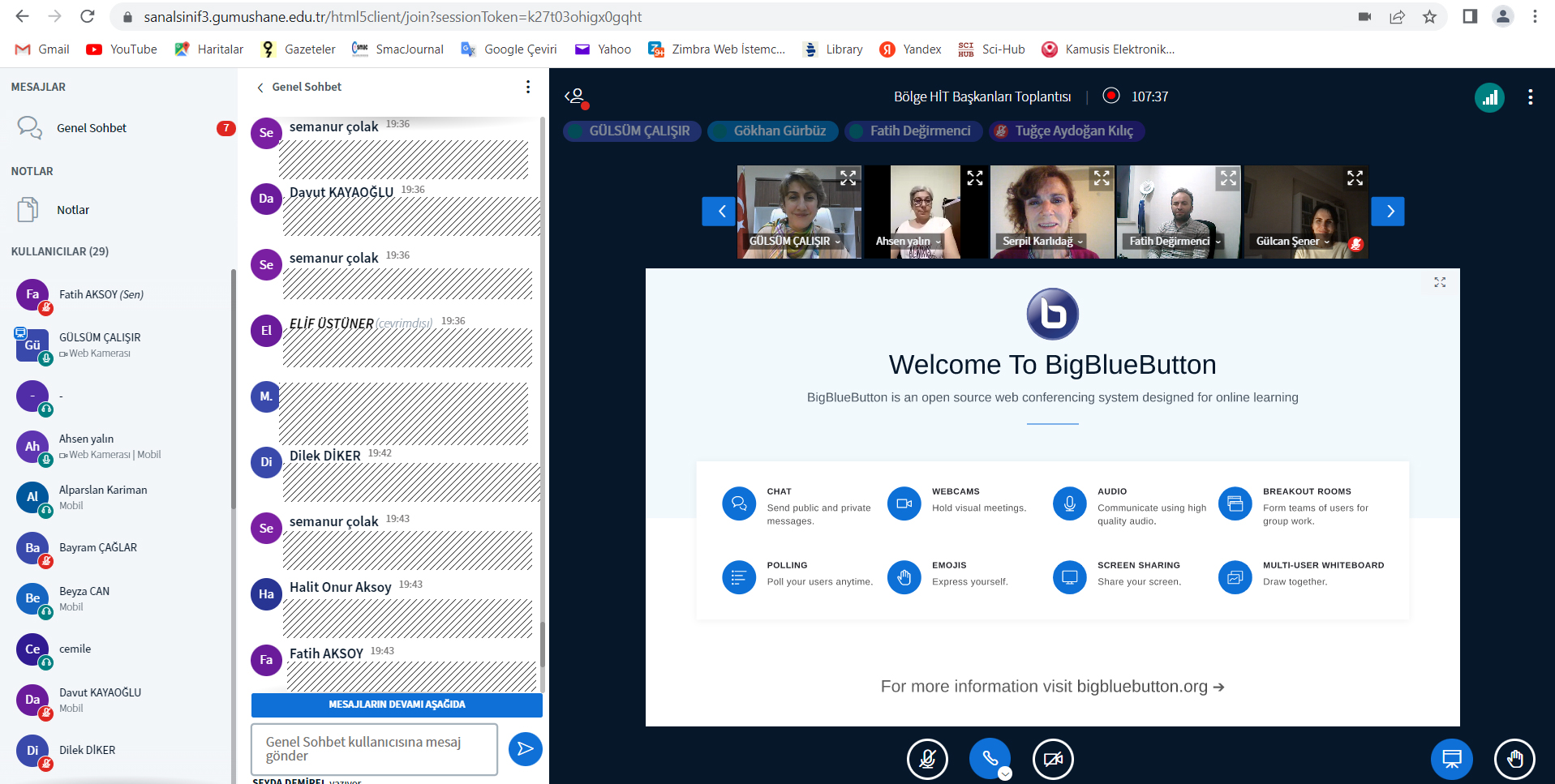Click the red recording indicator
The image size is (1555, 784).
tap(1111, 96)
